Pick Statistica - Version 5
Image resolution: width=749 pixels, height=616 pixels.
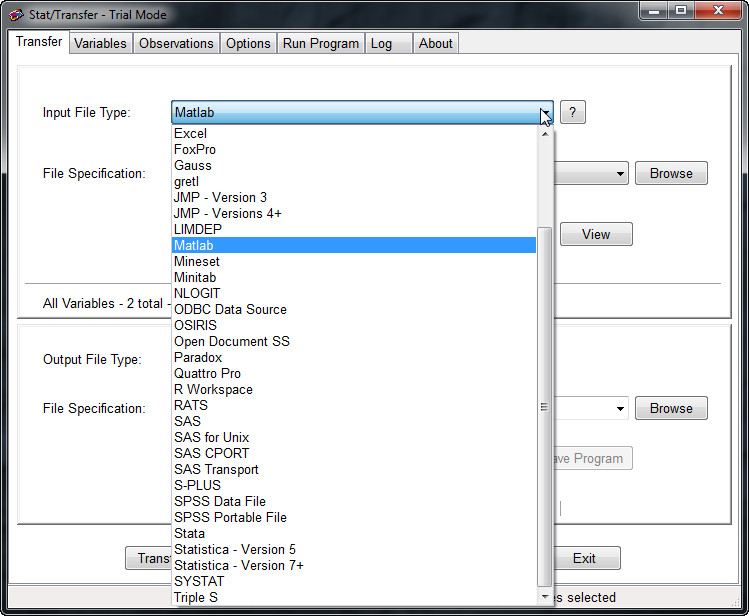click(x=353, y=550)
